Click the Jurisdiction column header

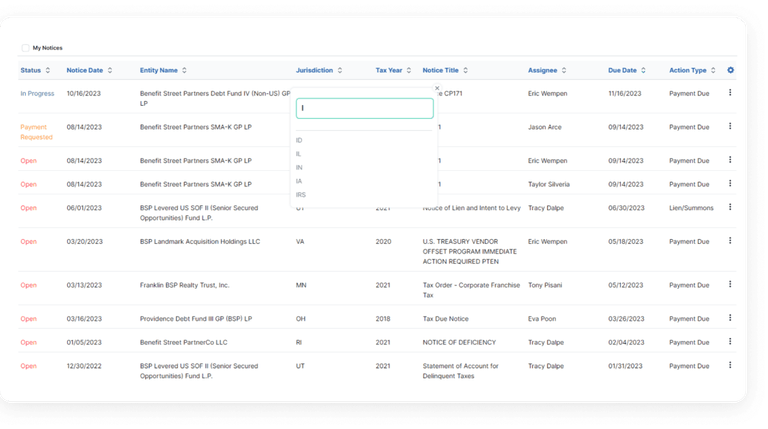point(314,71)
